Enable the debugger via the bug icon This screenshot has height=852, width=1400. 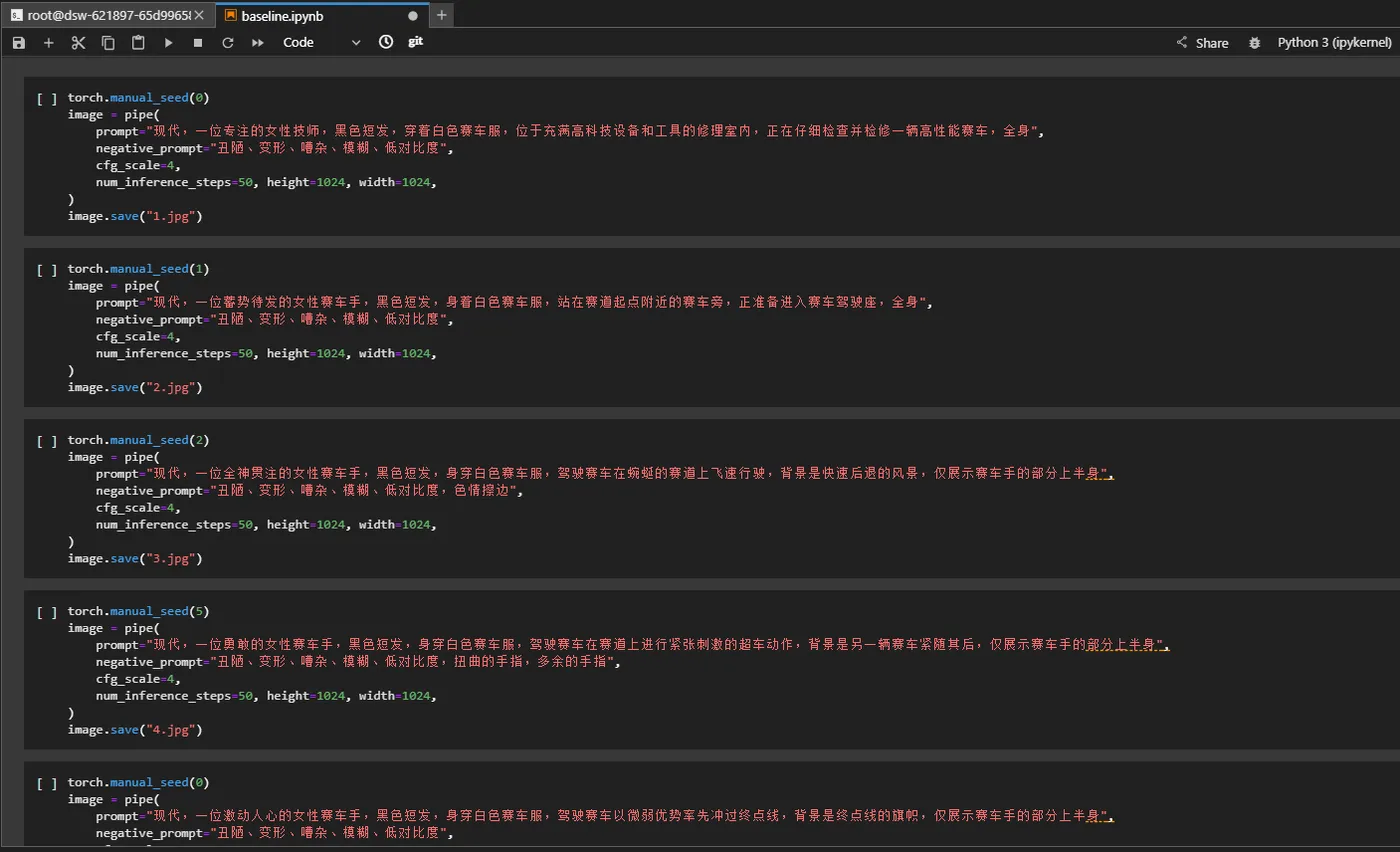coord(1254,43)
